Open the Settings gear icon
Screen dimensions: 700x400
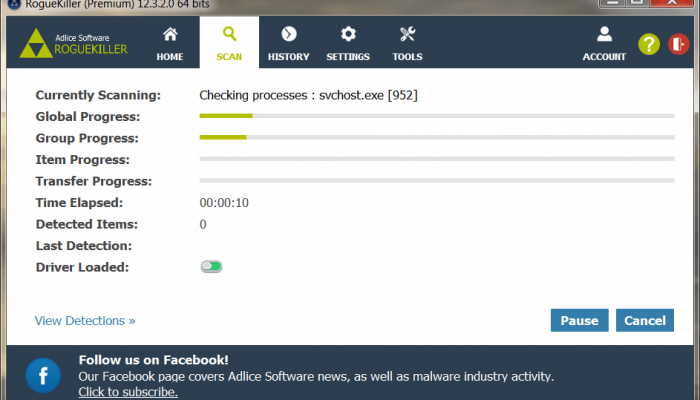coord(347,35)
